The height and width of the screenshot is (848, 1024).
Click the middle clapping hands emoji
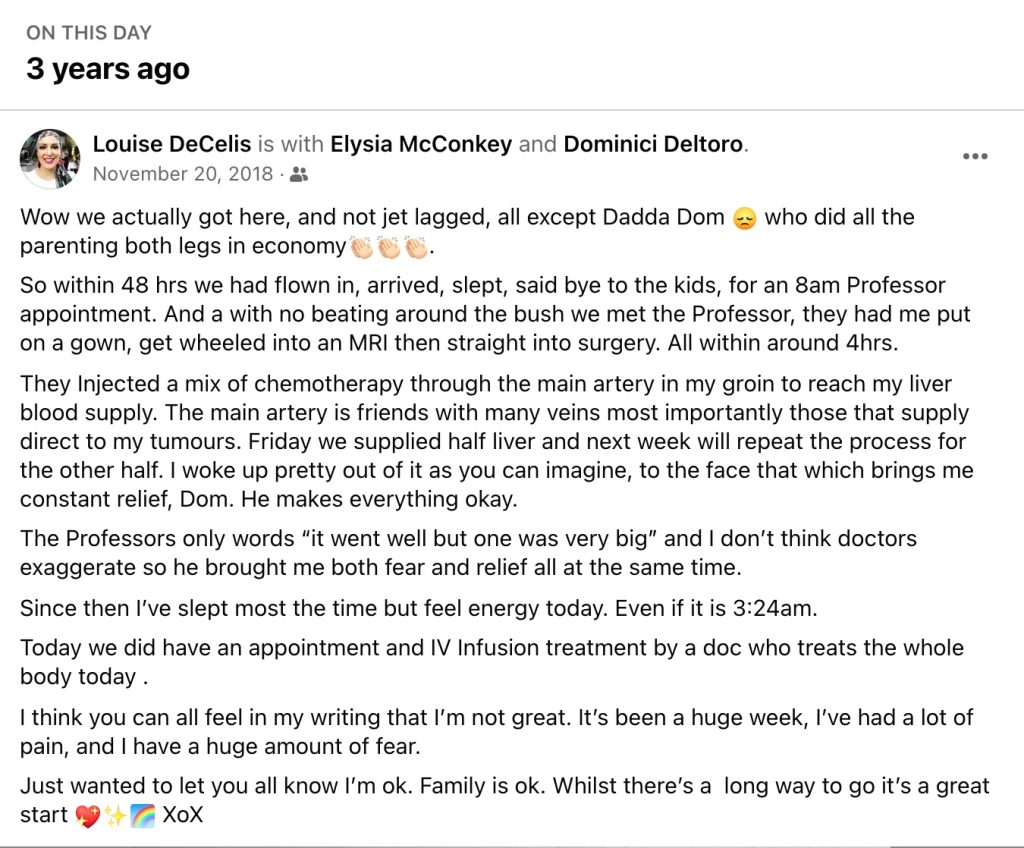(389, 247)
